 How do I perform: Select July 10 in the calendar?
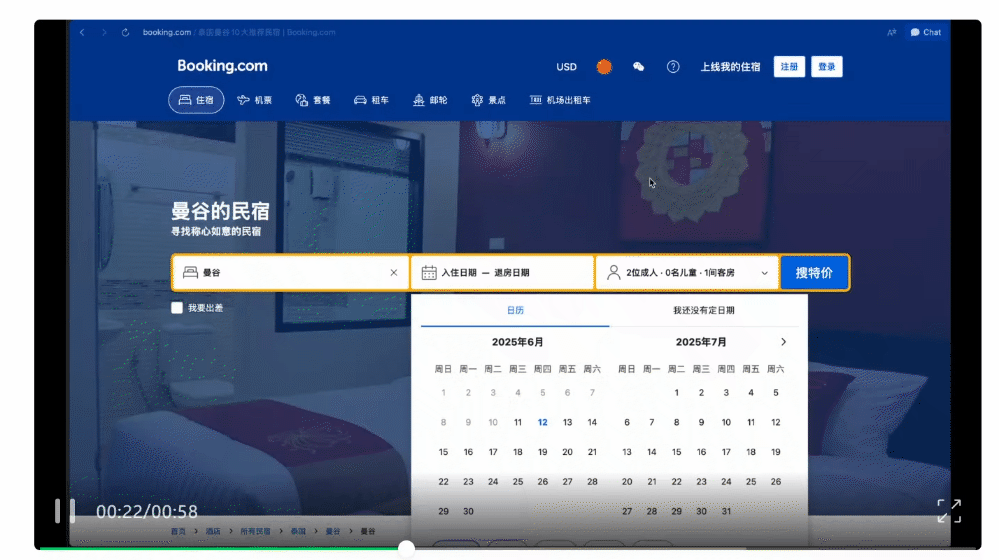[x=726, y=422]
